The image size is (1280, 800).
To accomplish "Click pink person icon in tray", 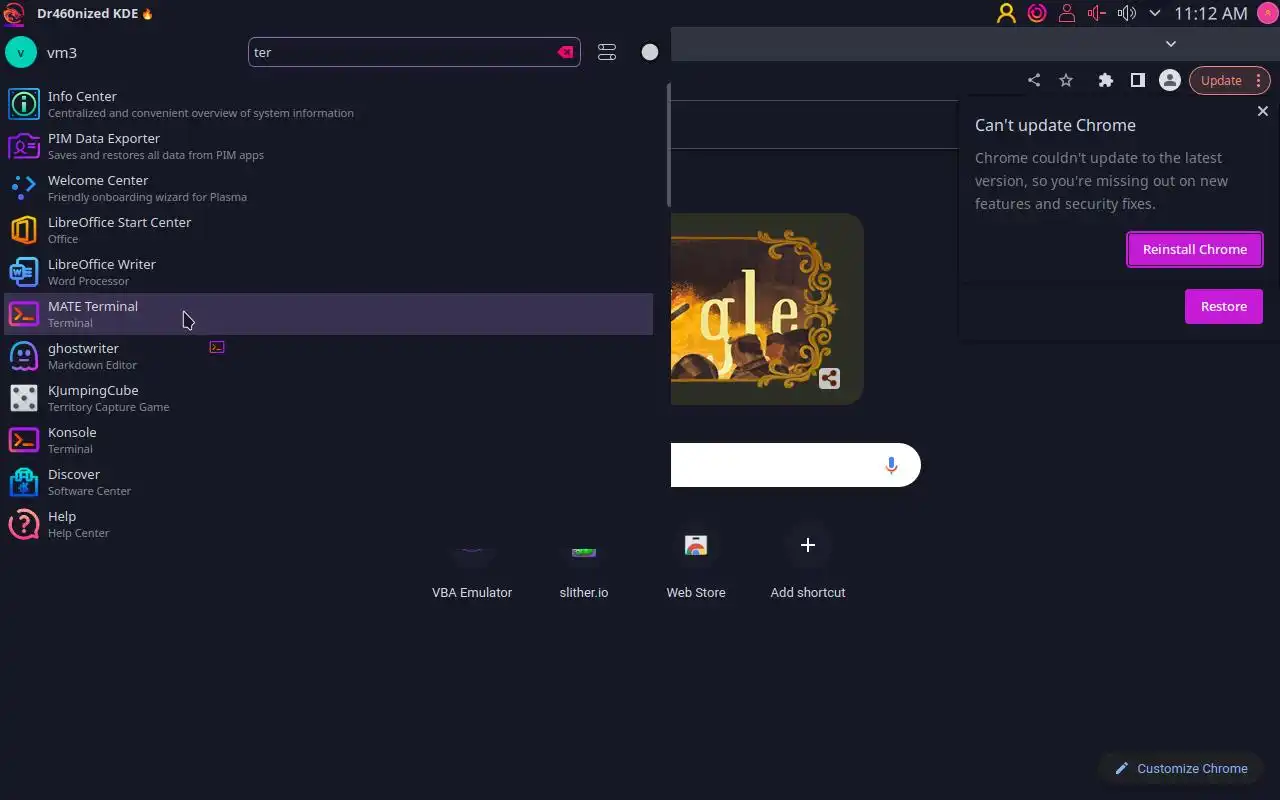I will 1067,13.
